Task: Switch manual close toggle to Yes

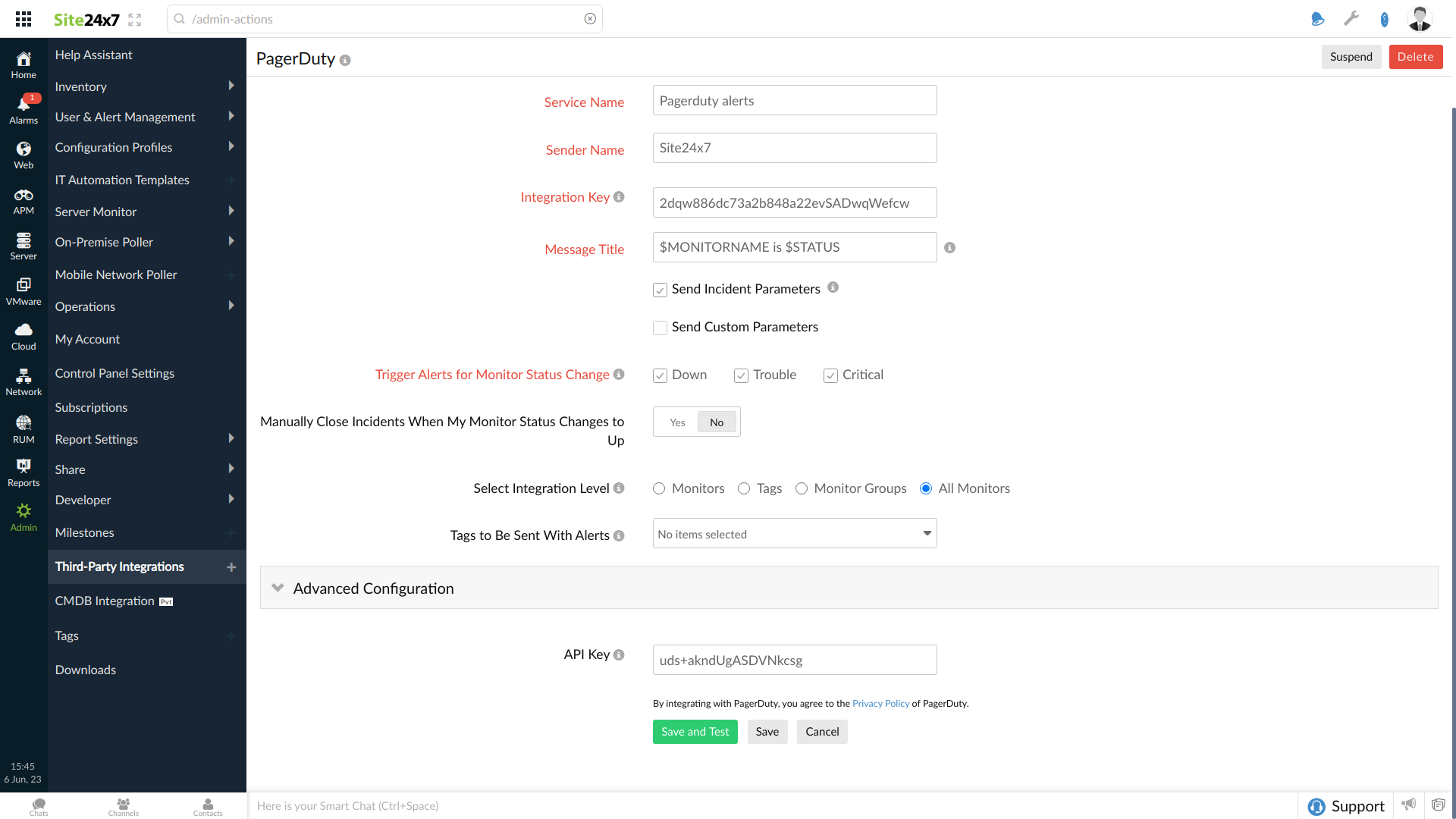Action: 677,422
